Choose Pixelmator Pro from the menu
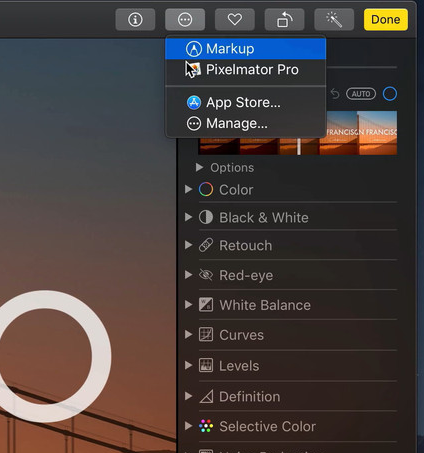 (x=245, y=70)
